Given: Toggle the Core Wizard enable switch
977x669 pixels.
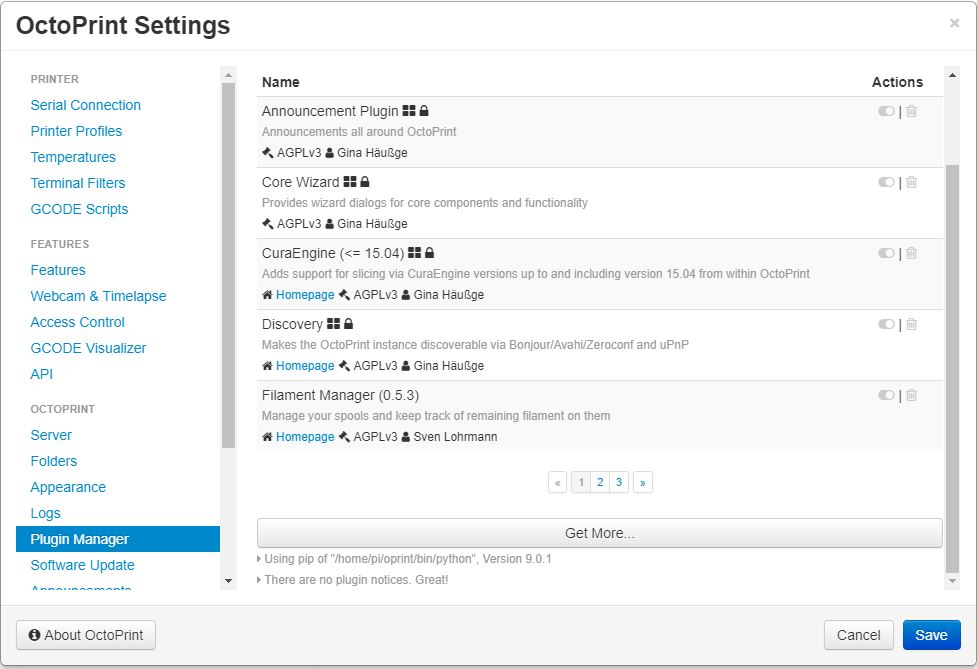Looking at the screenshot, I should [x=886, y=182].
